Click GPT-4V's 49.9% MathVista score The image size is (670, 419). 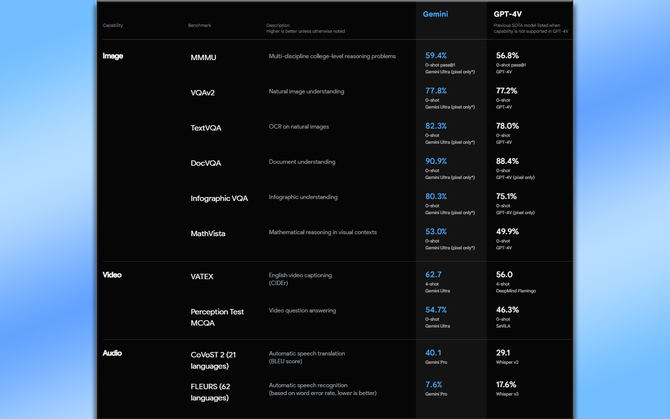(x=508, y=231)
